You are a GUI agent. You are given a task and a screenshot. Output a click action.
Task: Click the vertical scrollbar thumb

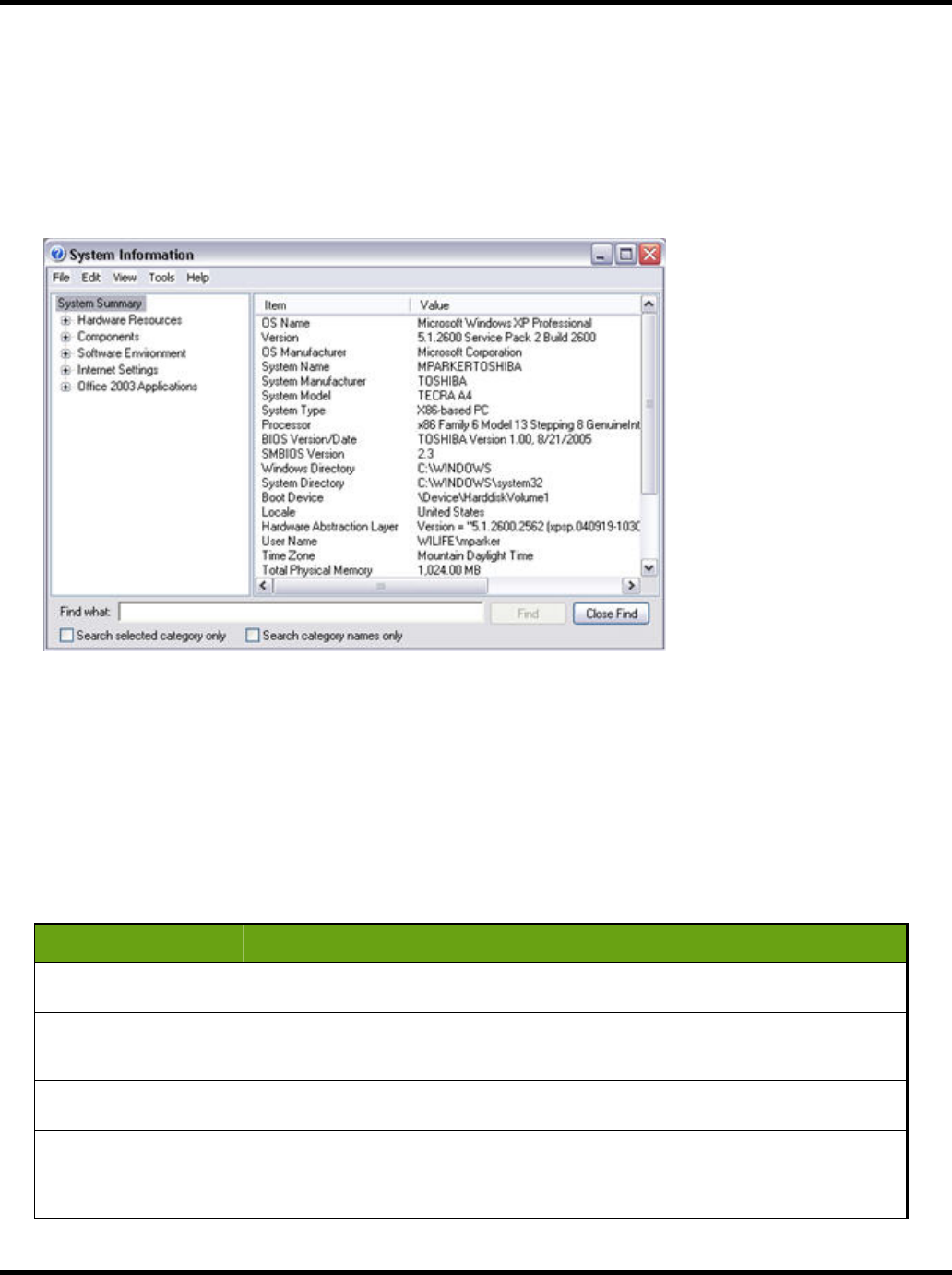point(649,404)
